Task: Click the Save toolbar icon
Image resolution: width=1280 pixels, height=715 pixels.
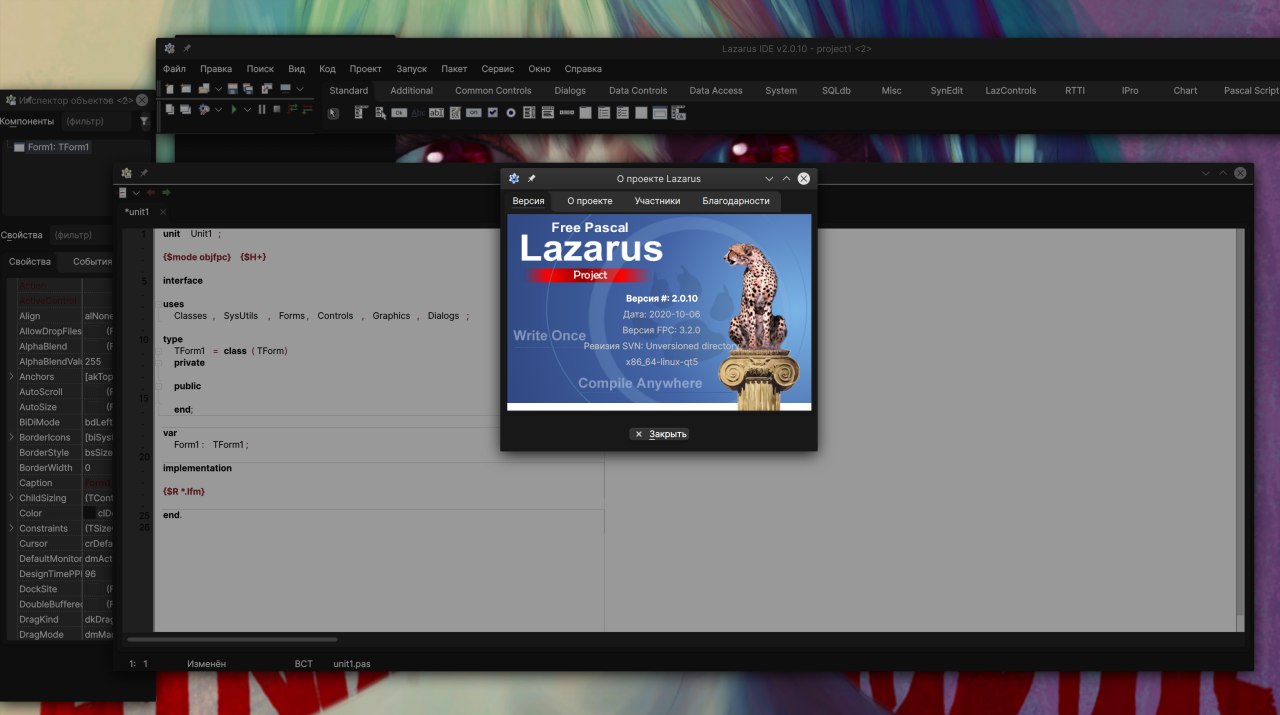Action: [x=233, y=89]
